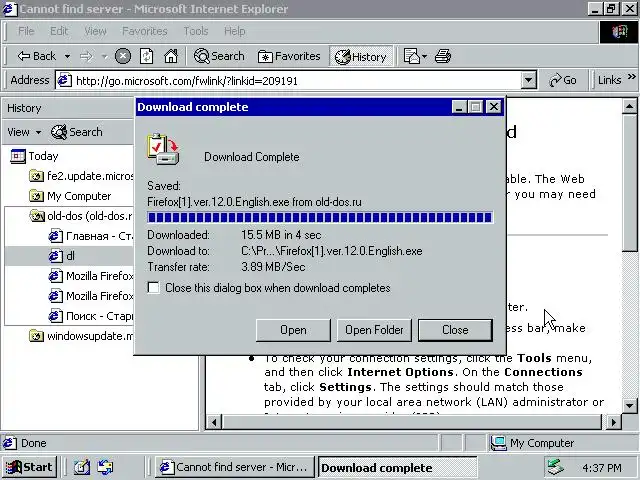Open the Search toolbar button
This screenshot has width=640, height=480.
[219, 56]
